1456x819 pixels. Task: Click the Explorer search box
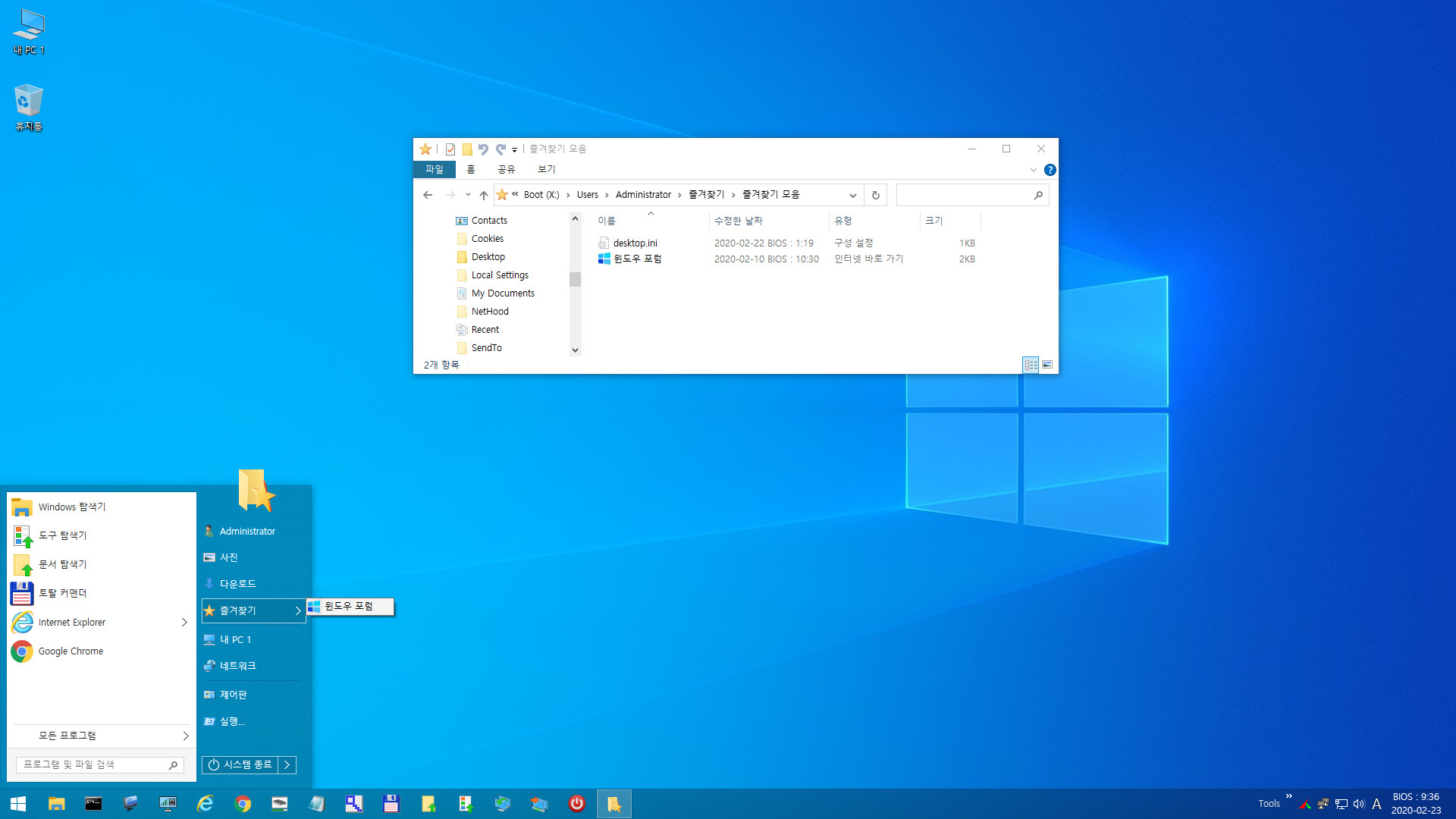(972, 195)
